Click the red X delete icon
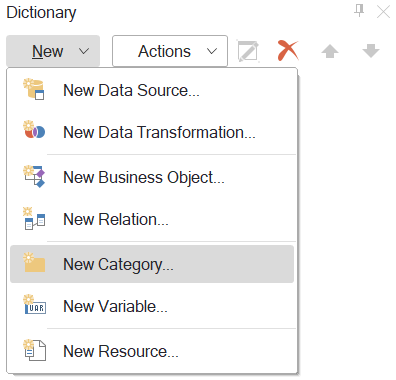This screenshot has height=380, width=396. click(288, 51)
